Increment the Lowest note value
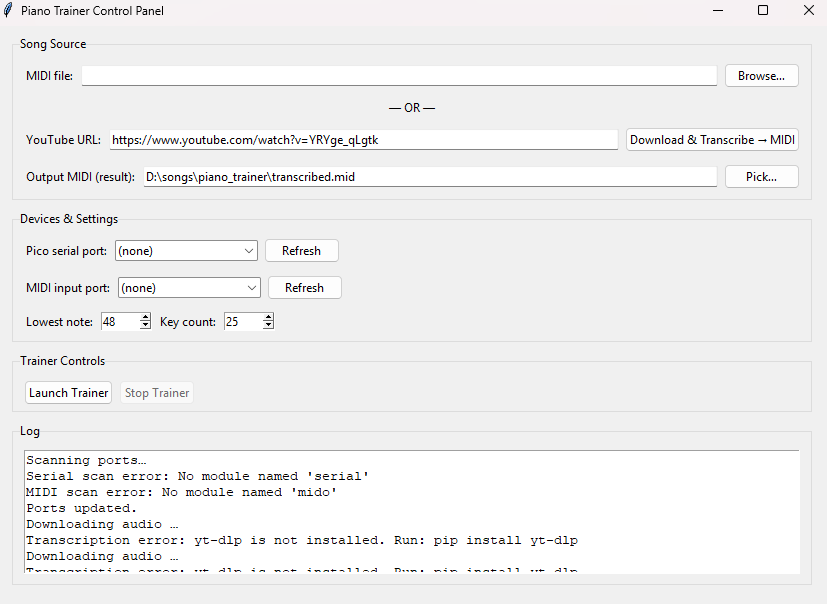This screenshot has width=827, height=604. pos(145,317)
